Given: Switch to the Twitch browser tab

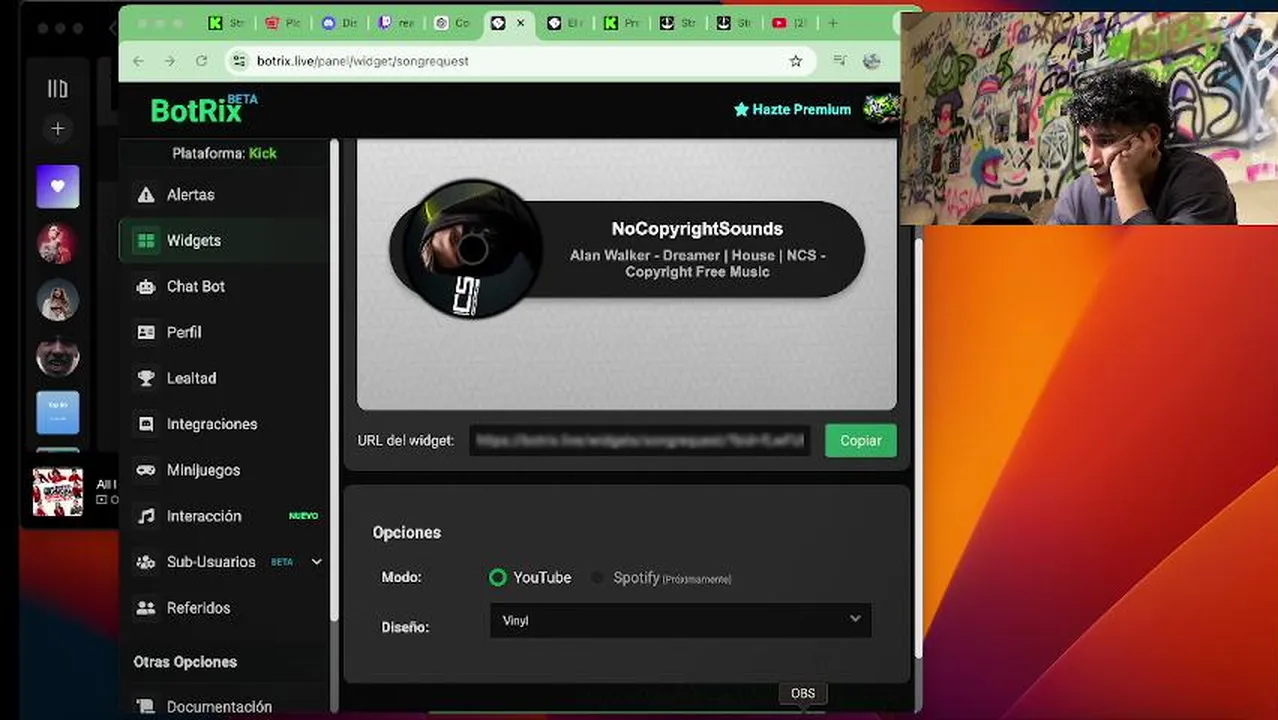Looking at the screenshot, I should coord(395,23).
